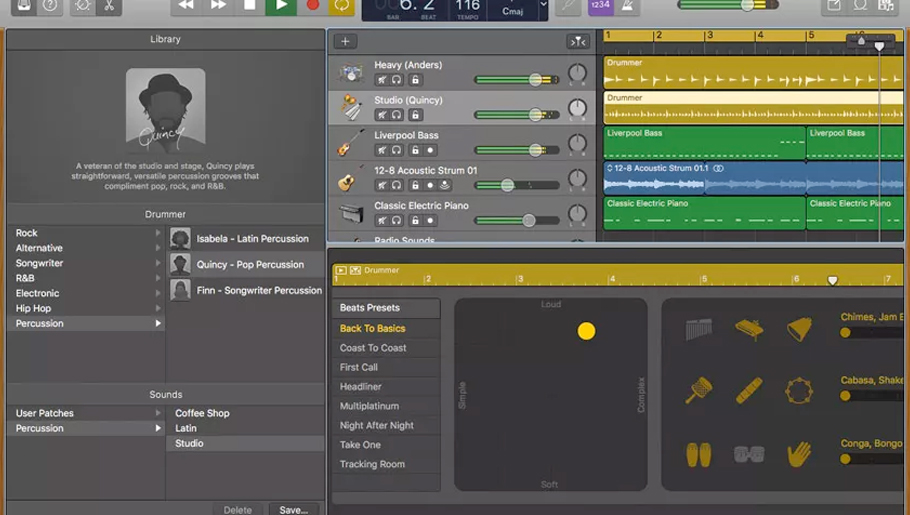Enable the metronome icon

click(627, 6)
